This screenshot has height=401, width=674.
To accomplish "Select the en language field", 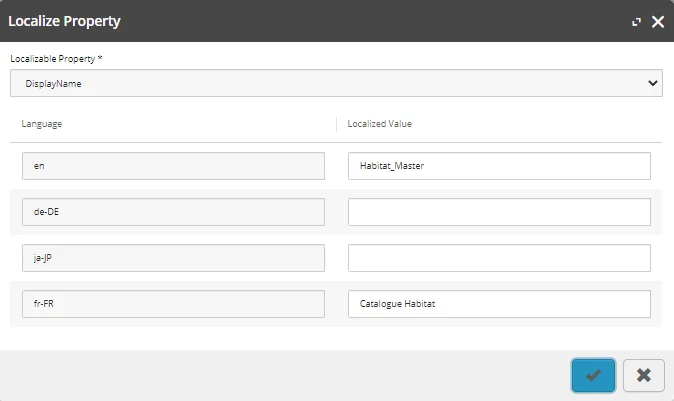I will [x=173, y=166].
